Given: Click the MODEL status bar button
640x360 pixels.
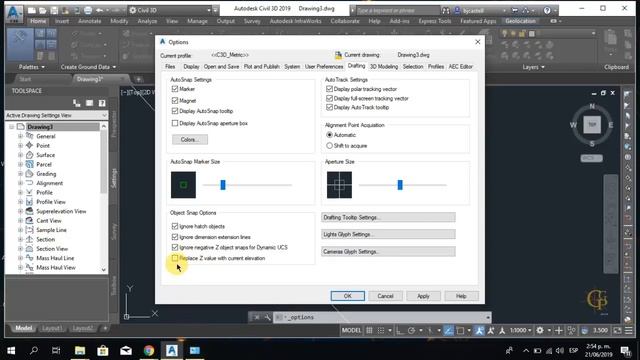Looking at the screenshot, I should (351, 330).
